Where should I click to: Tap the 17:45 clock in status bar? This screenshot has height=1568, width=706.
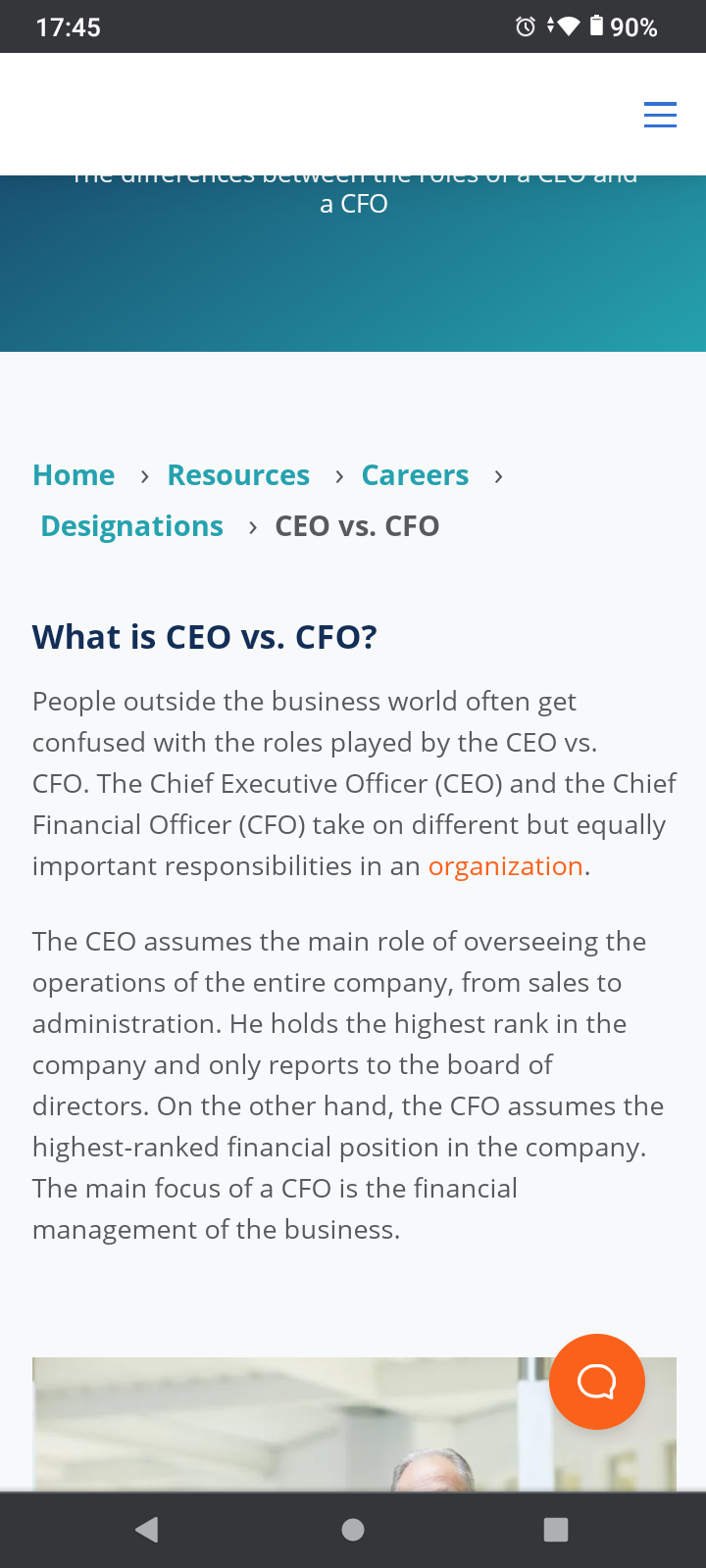coord(68,26)
